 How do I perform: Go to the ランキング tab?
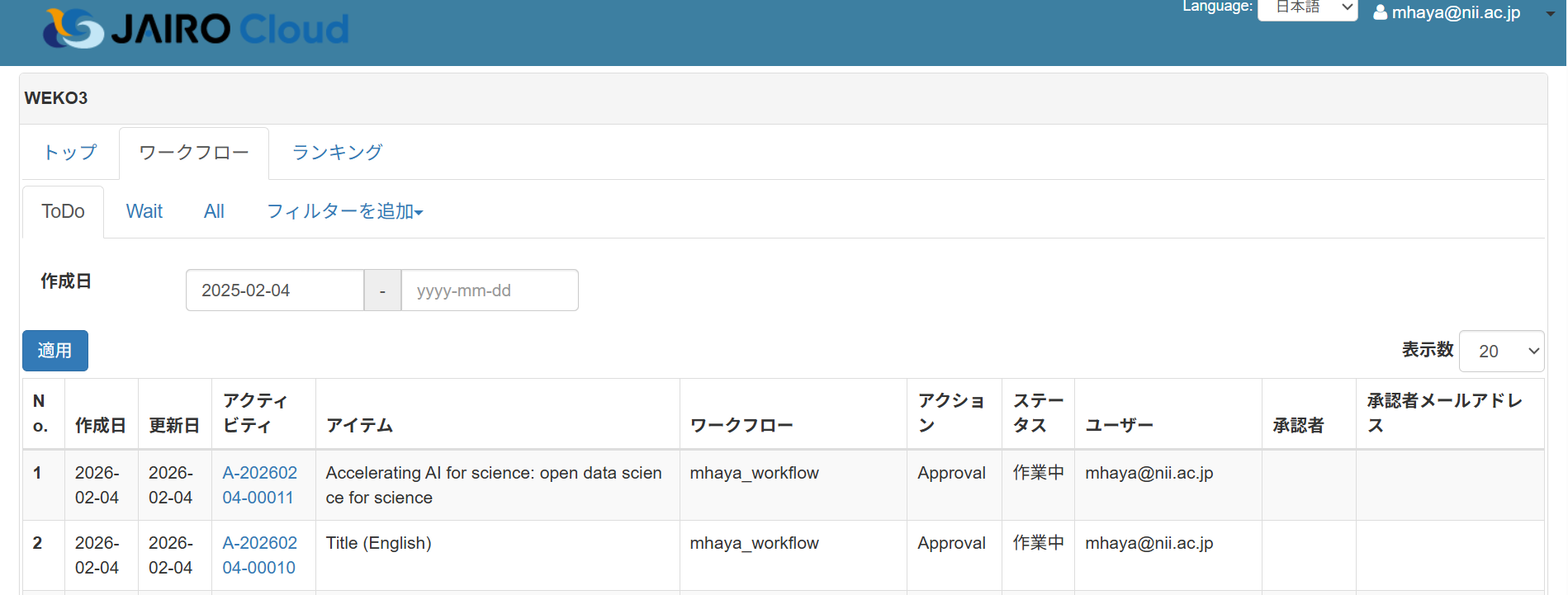point(337,153)
